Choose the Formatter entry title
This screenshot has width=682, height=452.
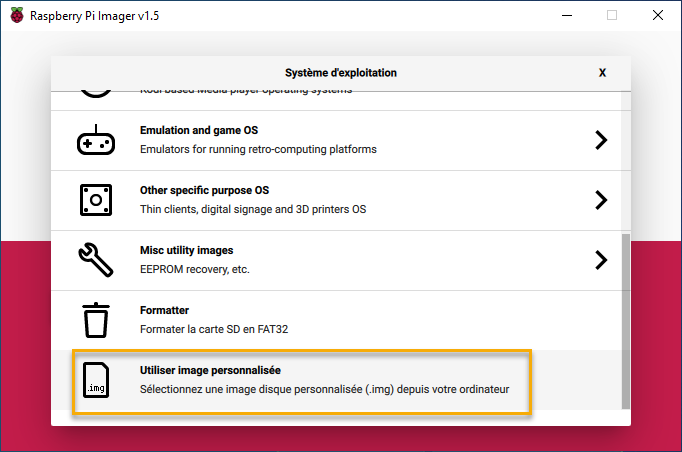164,310
